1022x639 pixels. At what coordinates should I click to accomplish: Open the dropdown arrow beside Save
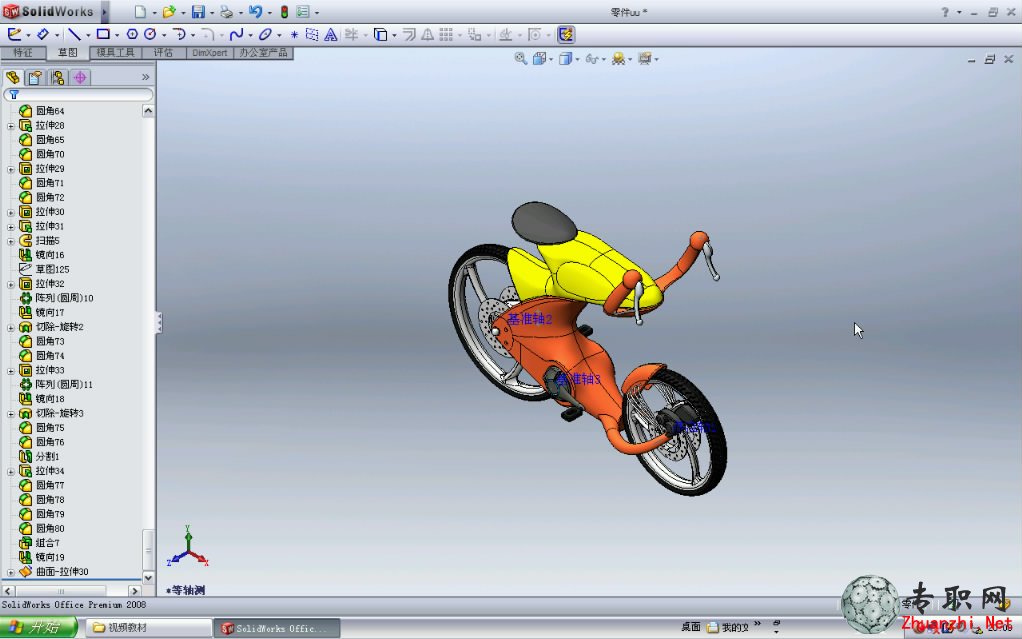[212, 12]
